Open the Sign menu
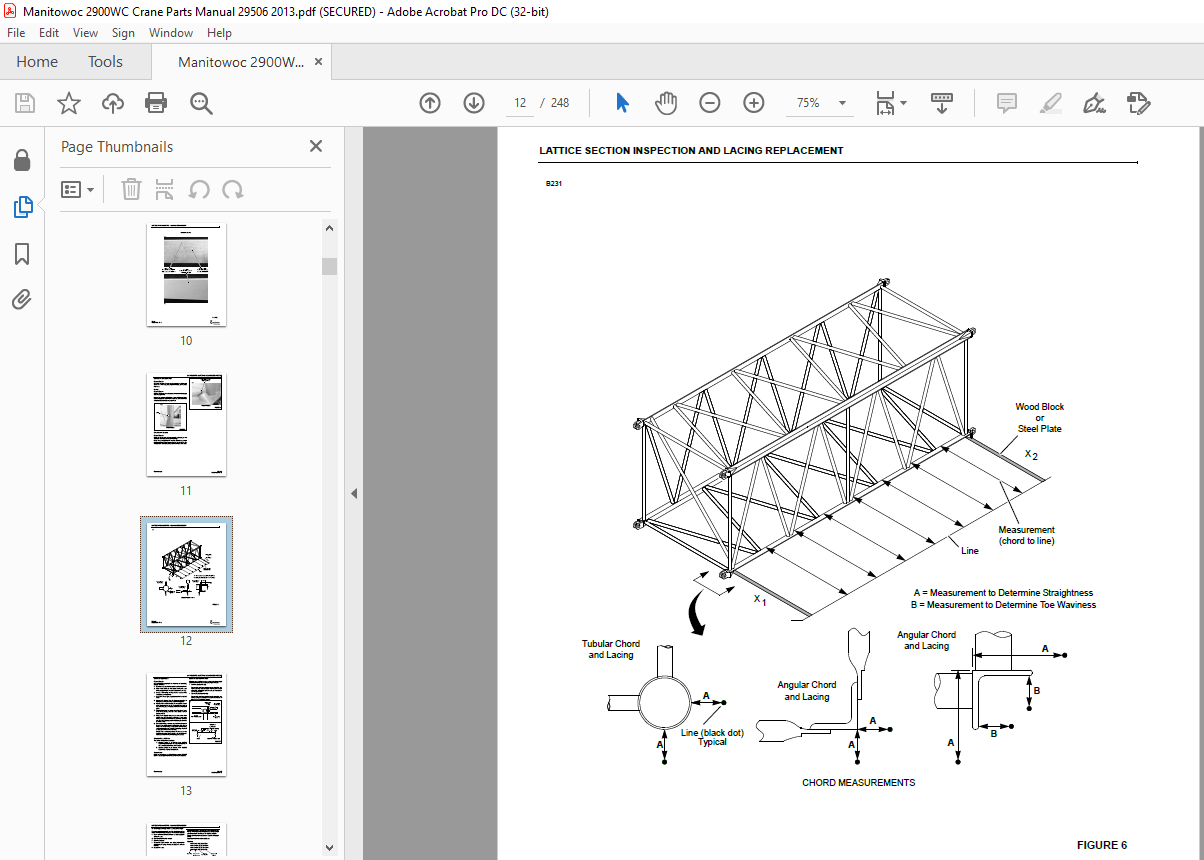The image size is (1204, 860). [124, 33]
